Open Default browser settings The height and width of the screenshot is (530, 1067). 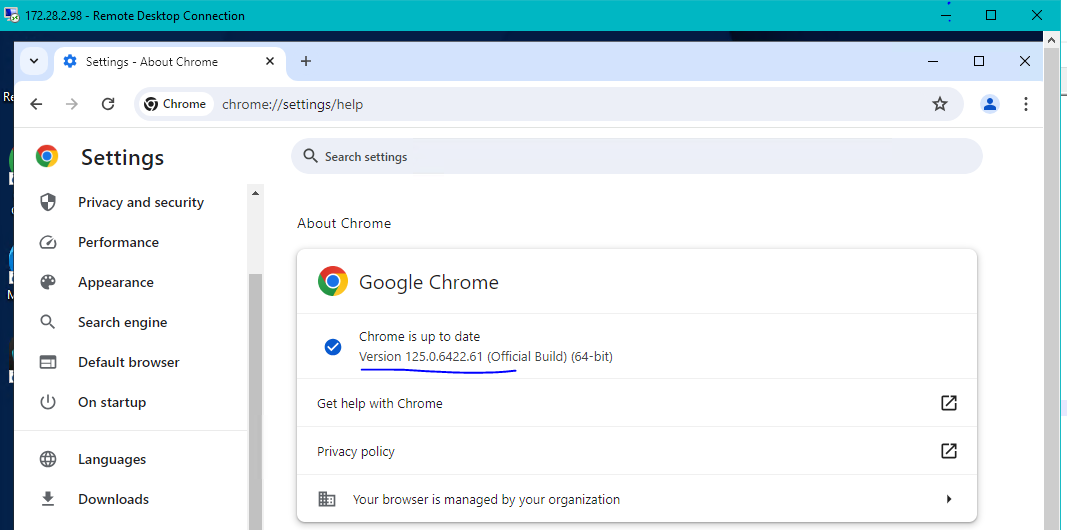(x=131, y=362)
